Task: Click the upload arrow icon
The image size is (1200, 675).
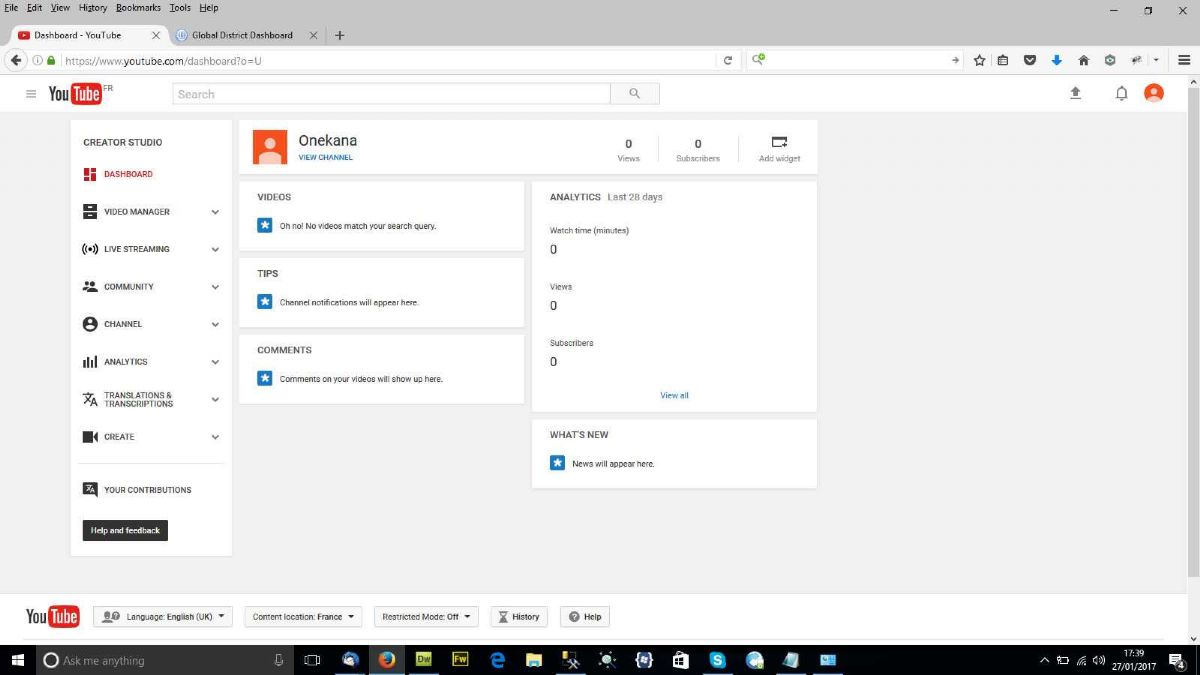Action: point(1076,93)
